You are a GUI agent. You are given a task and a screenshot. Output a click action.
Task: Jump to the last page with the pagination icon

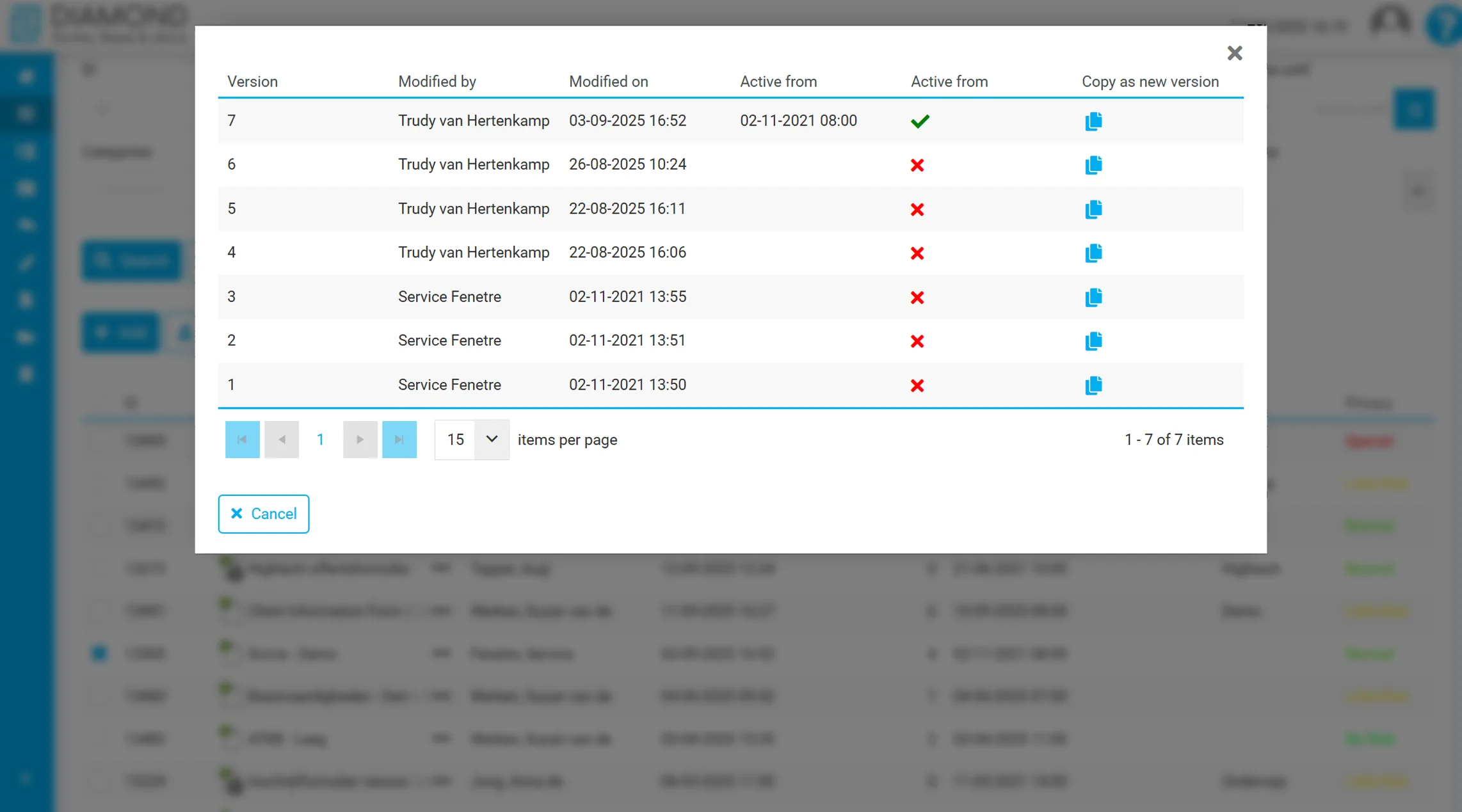pyautogui.click(x=399, y=440)
